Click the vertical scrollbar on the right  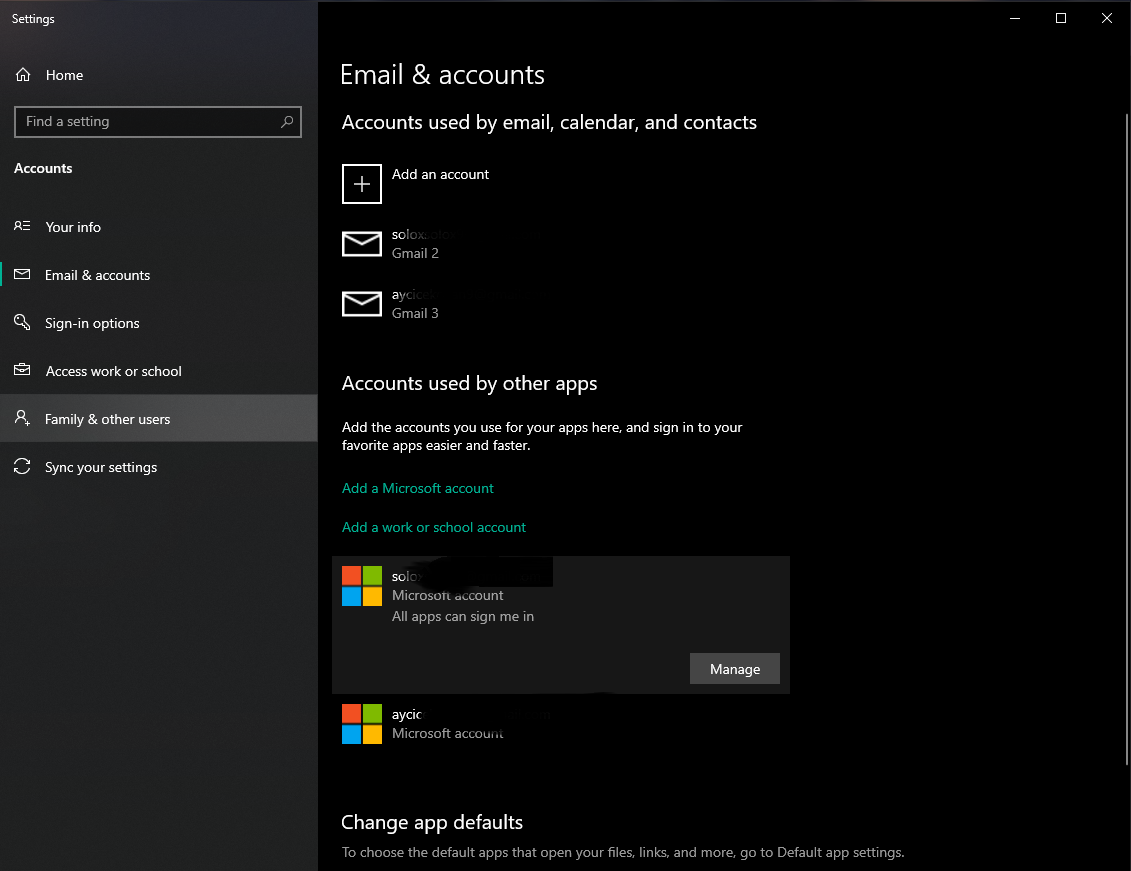[x=1127, y=440]
